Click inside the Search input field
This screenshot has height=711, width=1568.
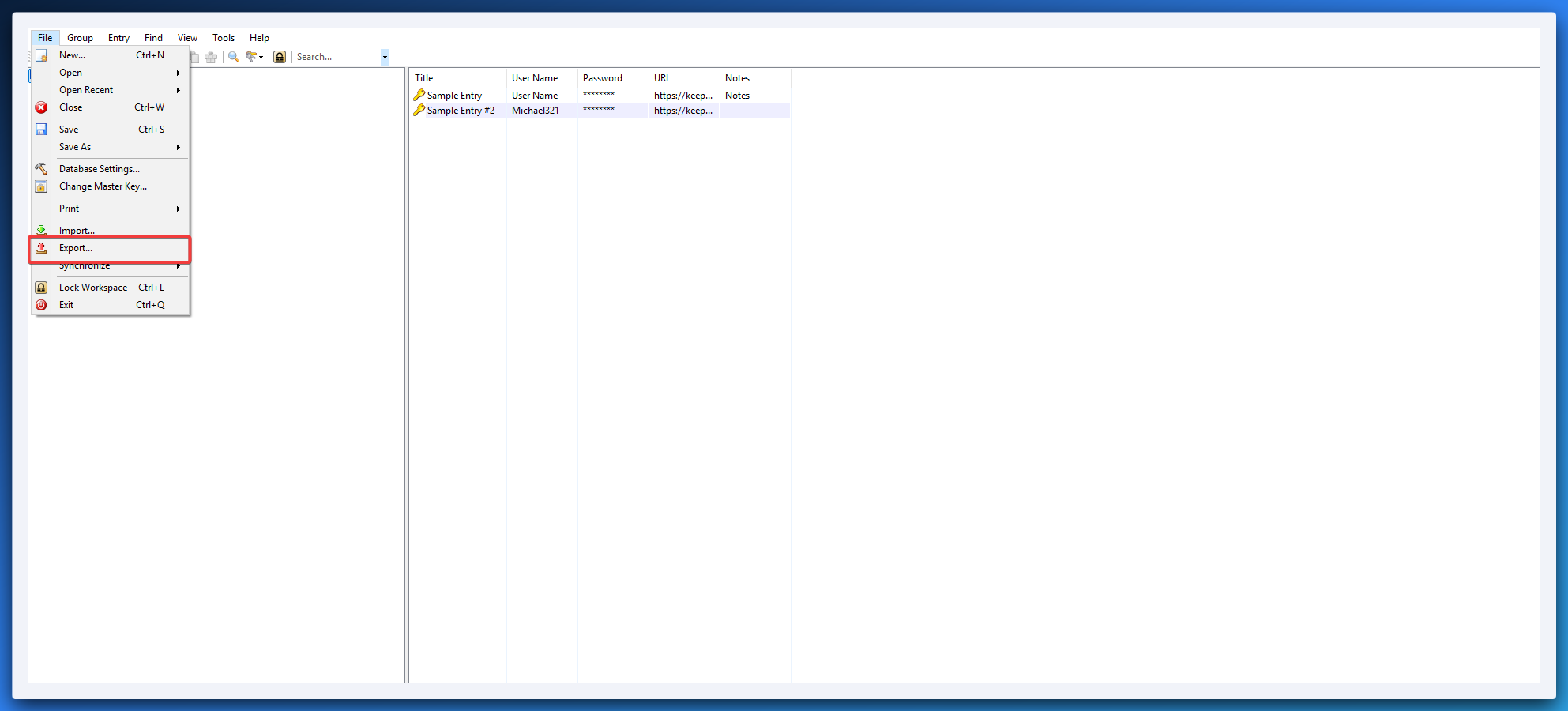(336, 57)
